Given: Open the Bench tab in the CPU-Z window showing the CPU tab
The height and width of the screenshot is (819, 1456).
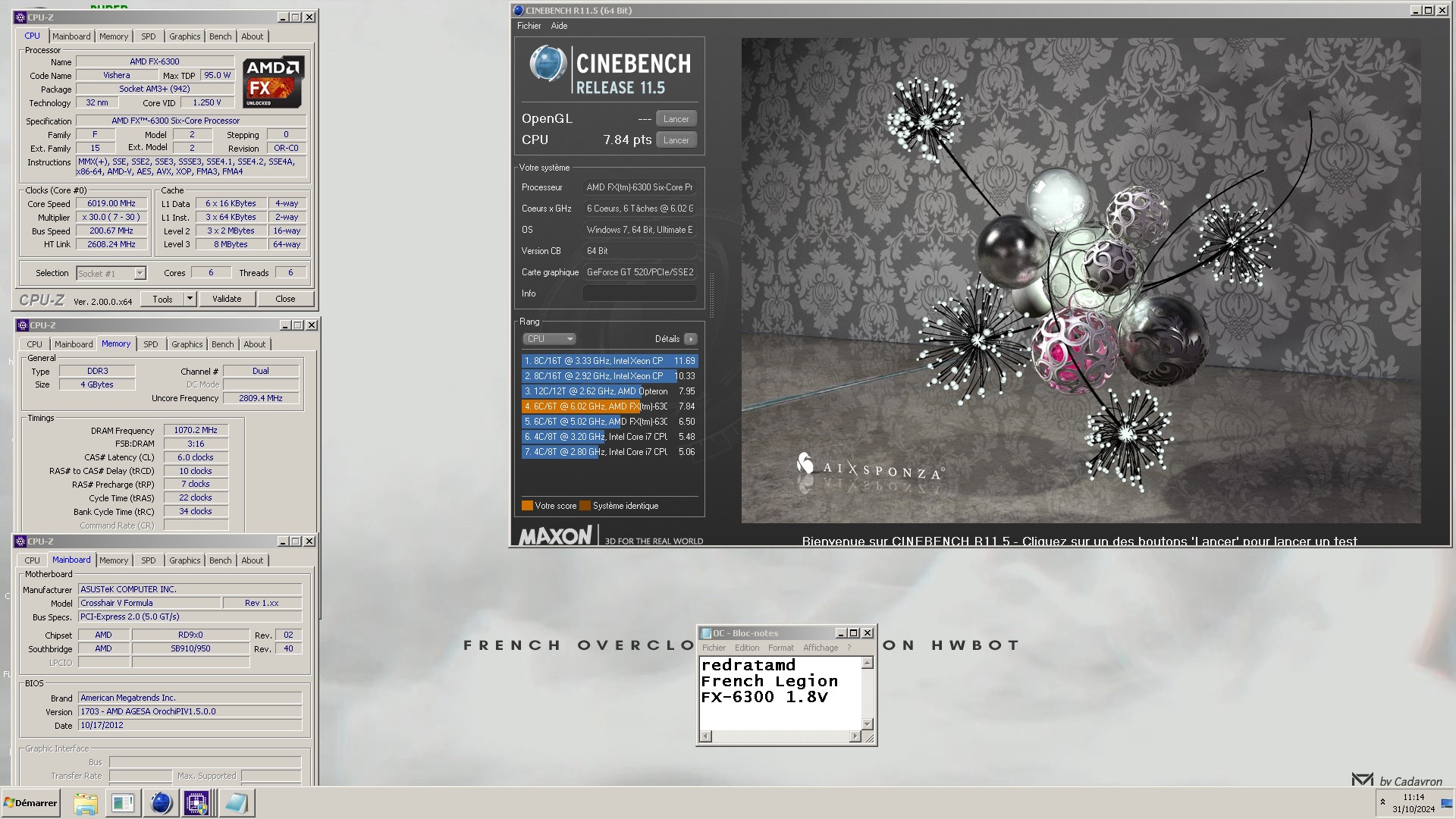Looking at the screenshot, I should [x=221, y=36].
